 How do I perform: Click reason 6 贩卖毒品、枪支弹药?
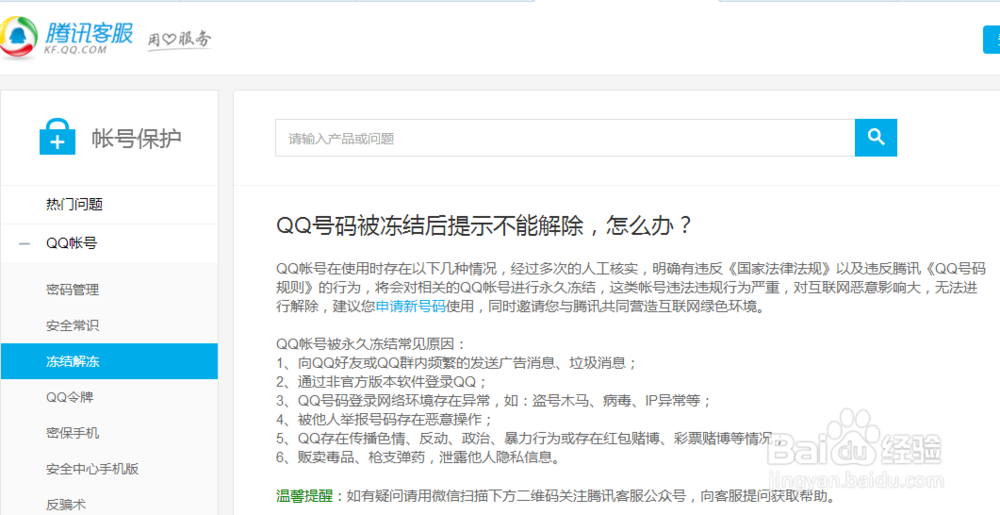[419, 458]
